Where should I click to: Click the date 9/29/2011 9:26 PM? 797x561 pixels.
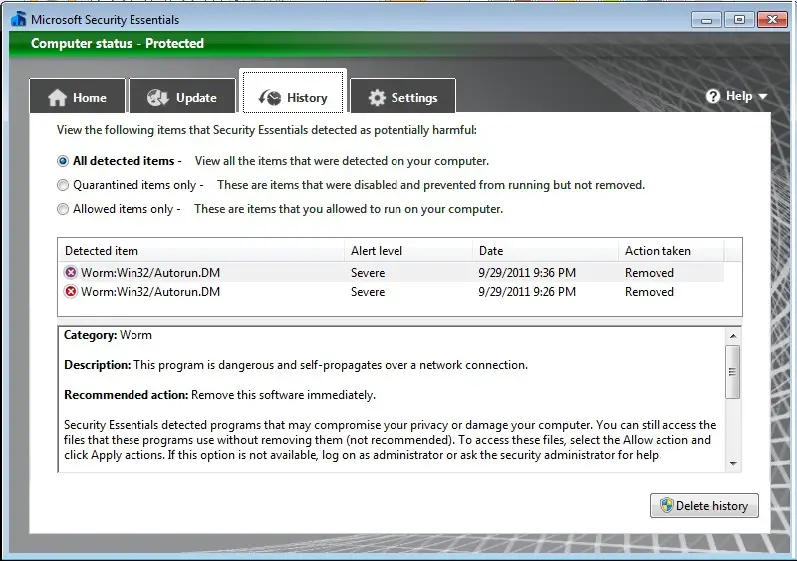tap(527, 292)
